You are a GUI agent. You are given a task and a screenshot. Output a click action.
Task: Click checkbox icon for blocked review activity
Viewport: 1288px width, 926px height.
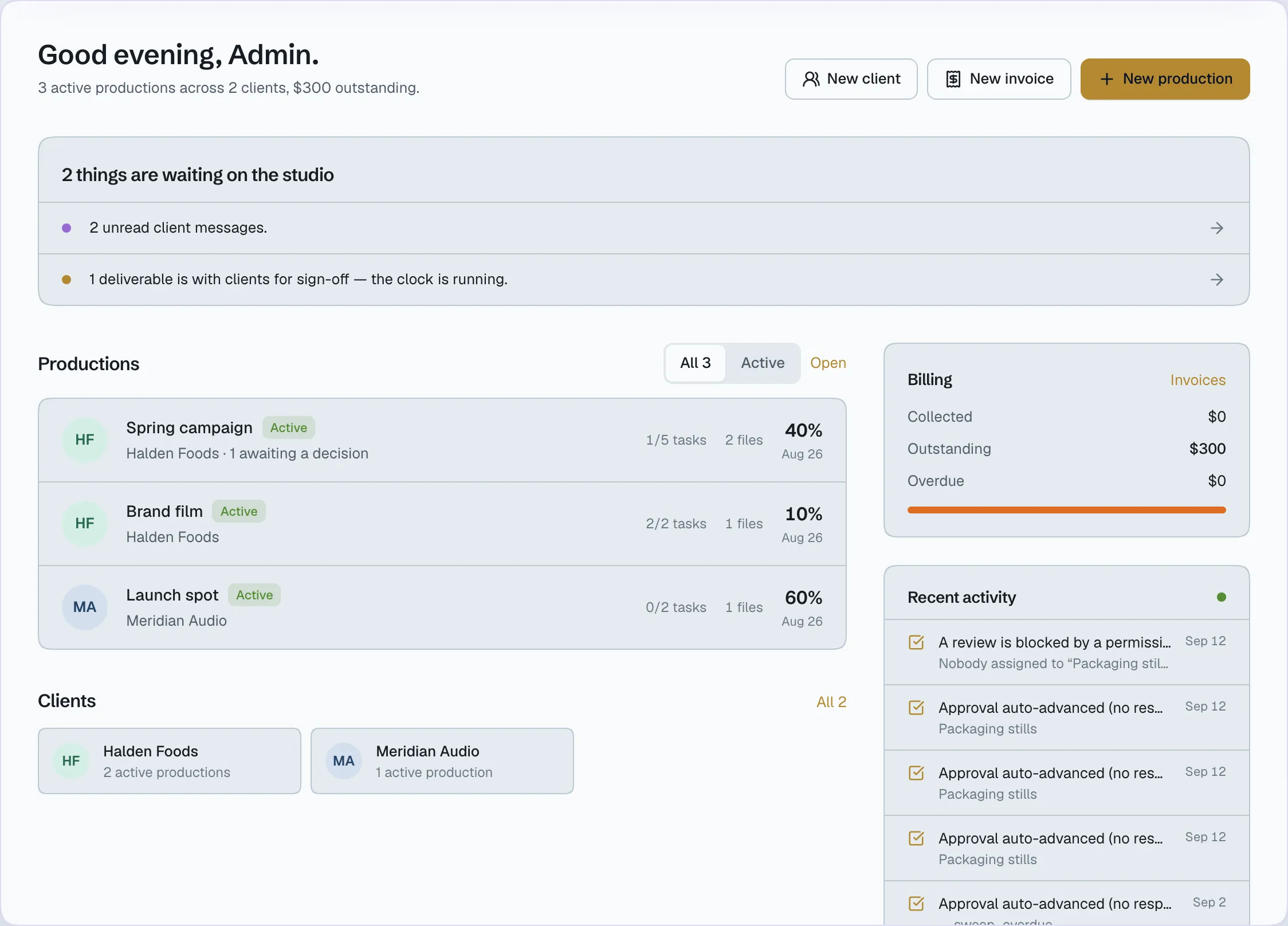click(917, 642)
